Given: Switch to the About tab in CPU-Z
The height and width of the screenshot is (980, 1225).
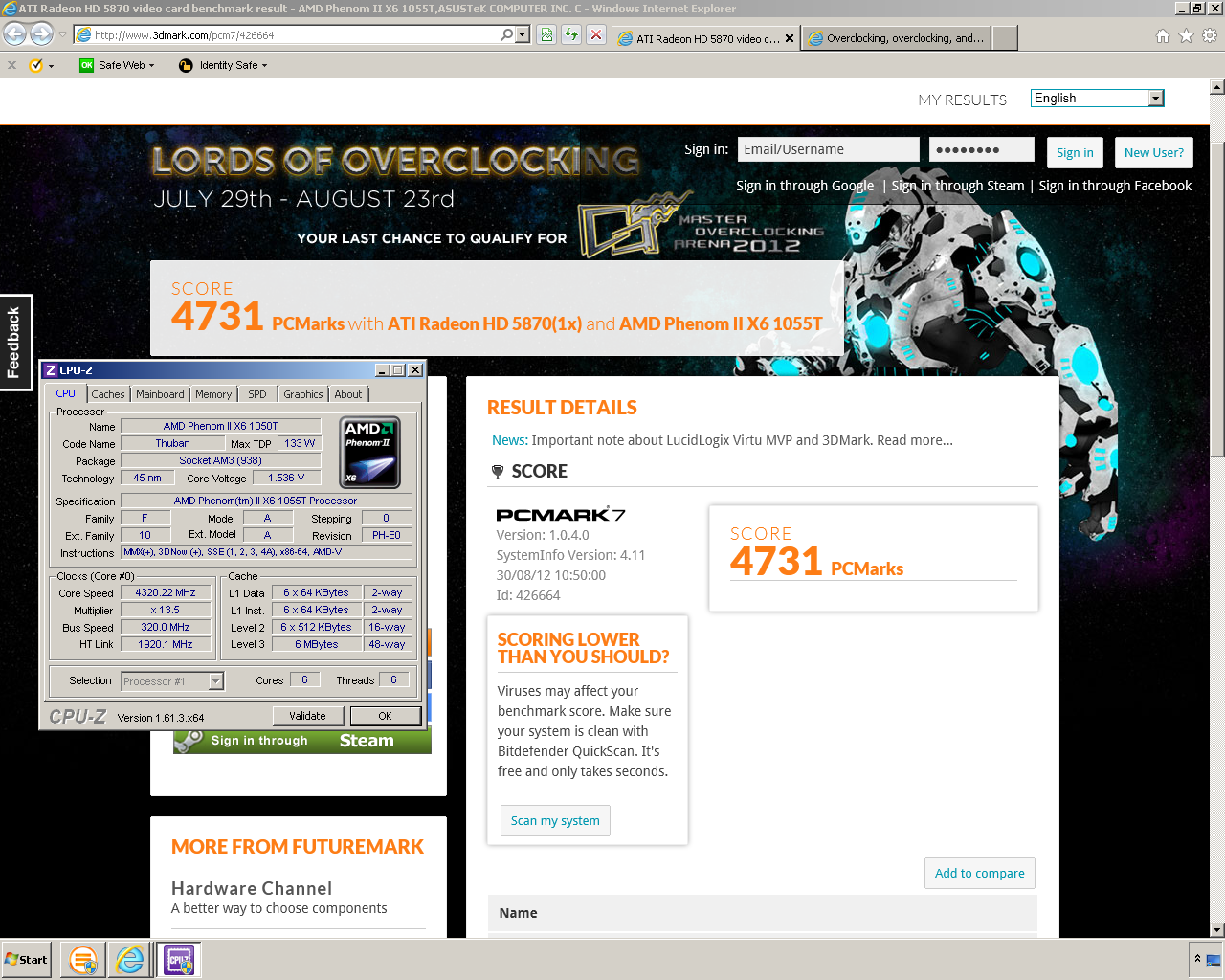Looking at the screenshot, I should pyautogui.click(x=348, y=394).
